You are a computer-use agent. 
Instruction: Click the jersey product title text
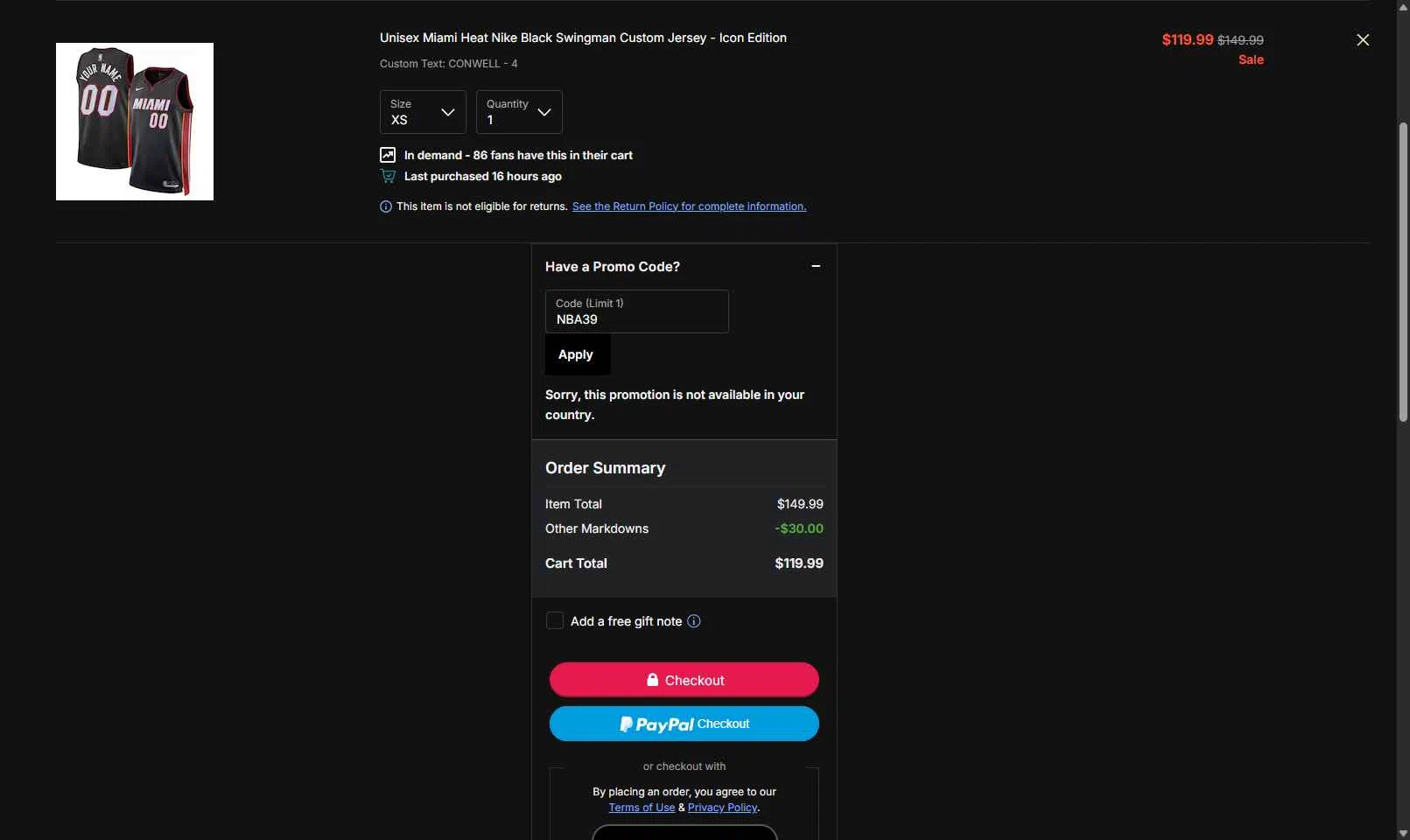point(583,38)
